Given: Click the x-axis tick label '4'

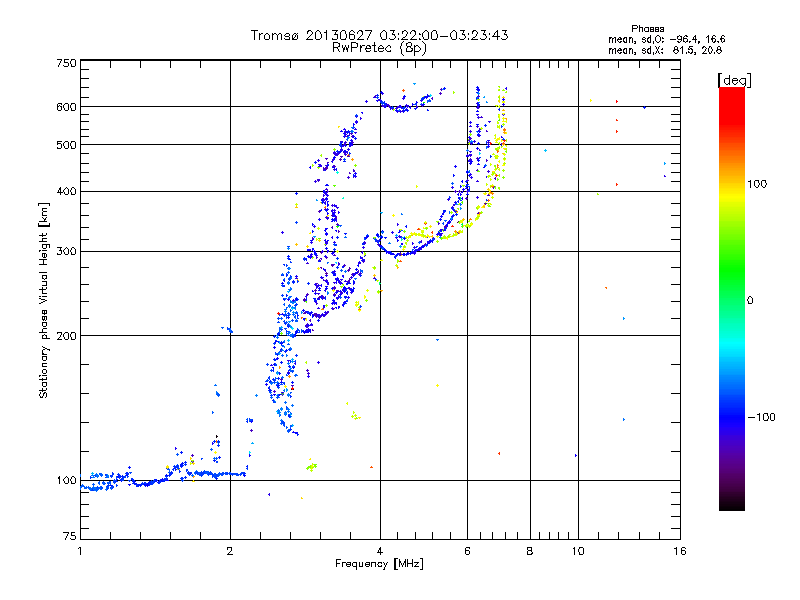Looking at the screenshot, I should tap(380, 551).
